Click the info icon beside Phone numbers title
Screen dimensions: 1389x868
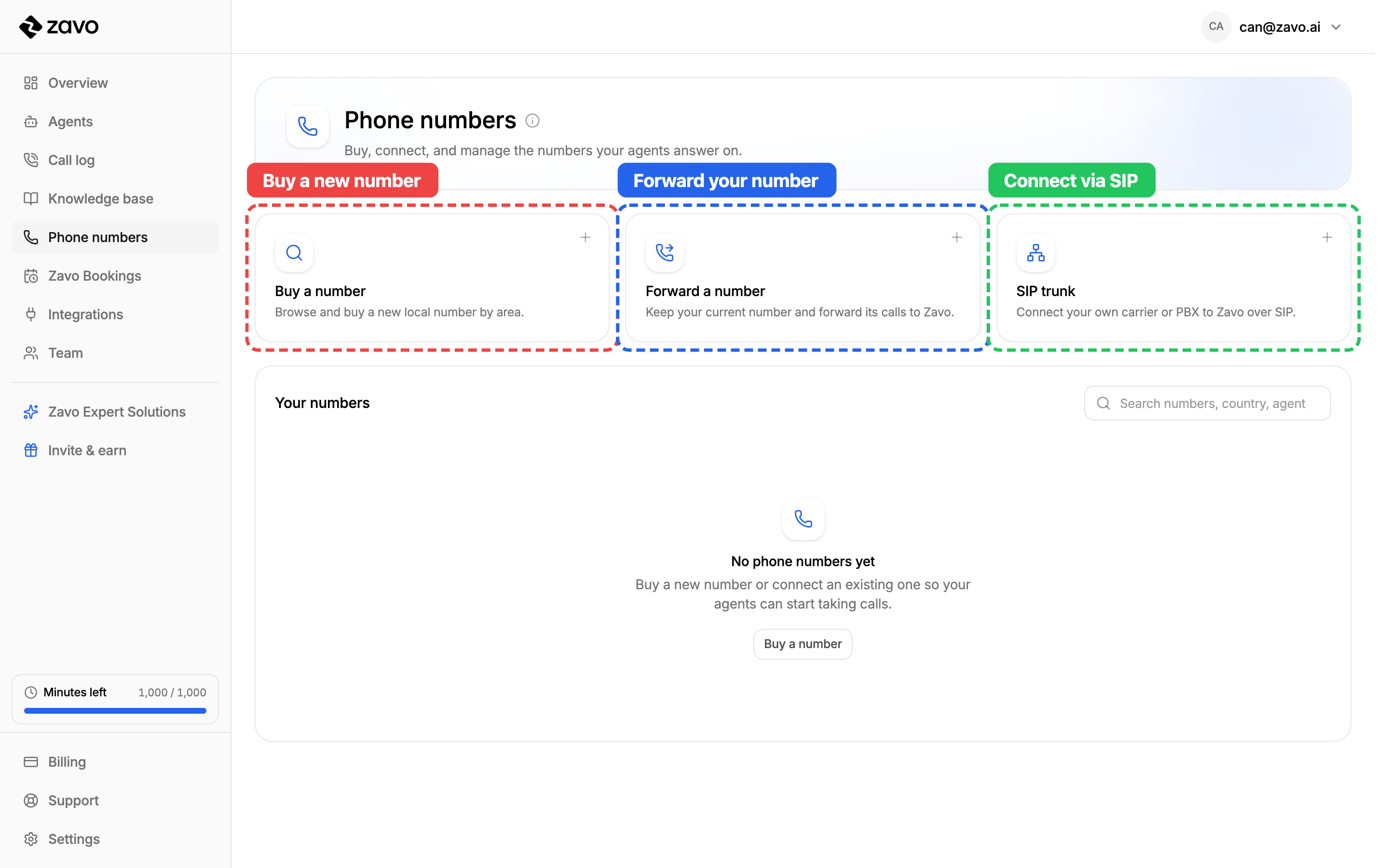[x=532, y=121]
